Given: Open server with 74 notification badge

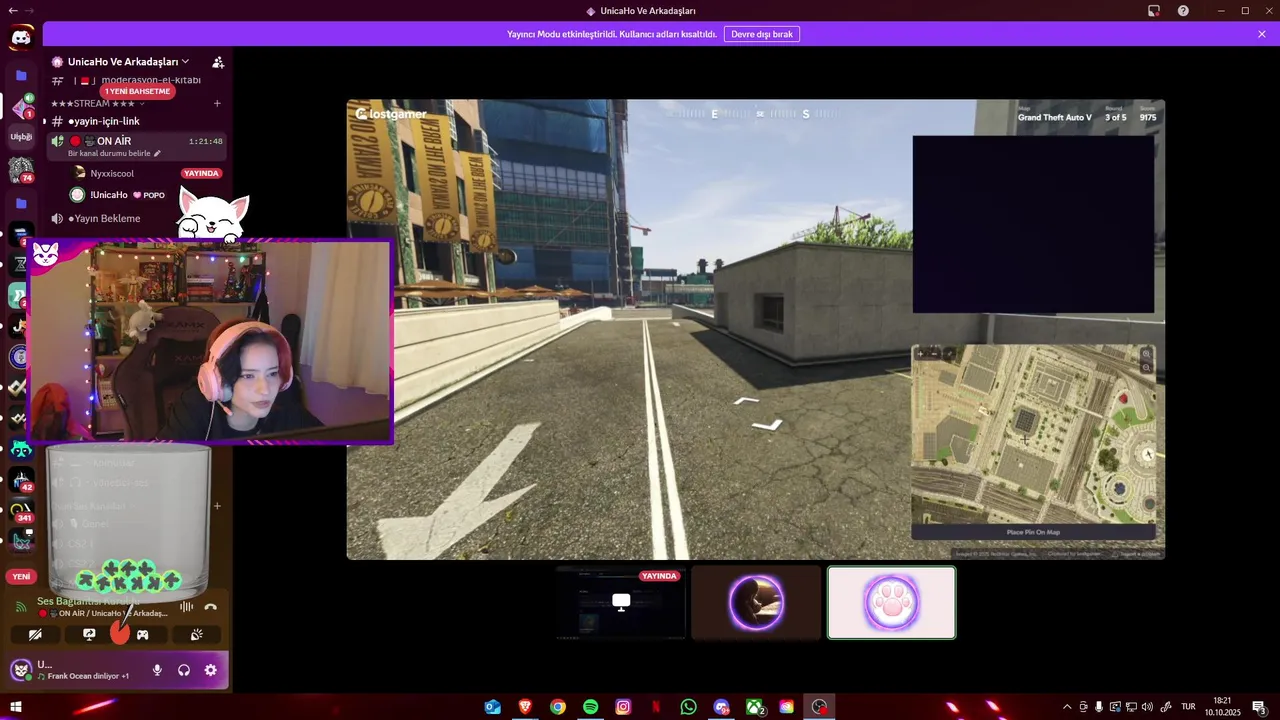Looking at the screenshot, I should tap(21, 170).
